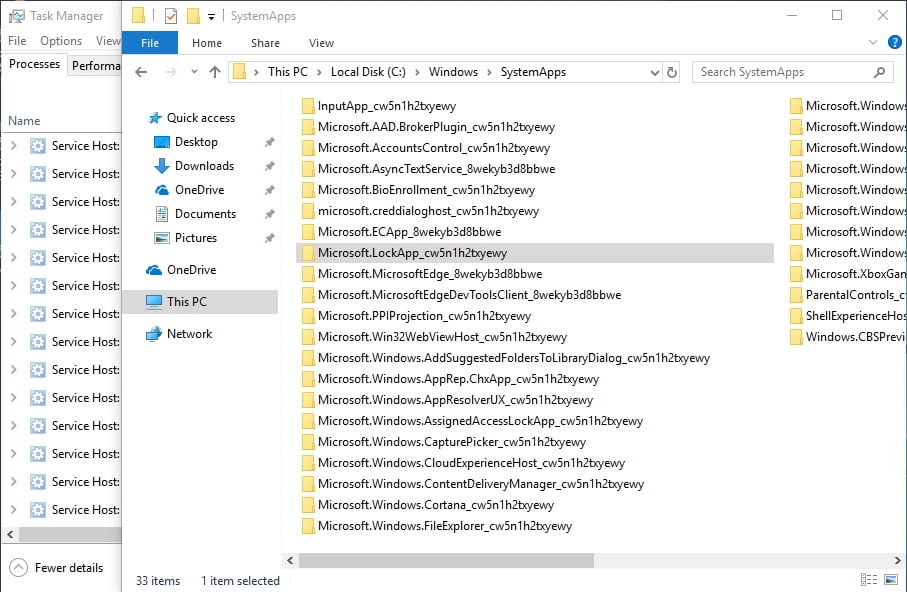Click Properties icon in quick access toolbar
Viewport: 907px width, 592px height.
[169, 16]
